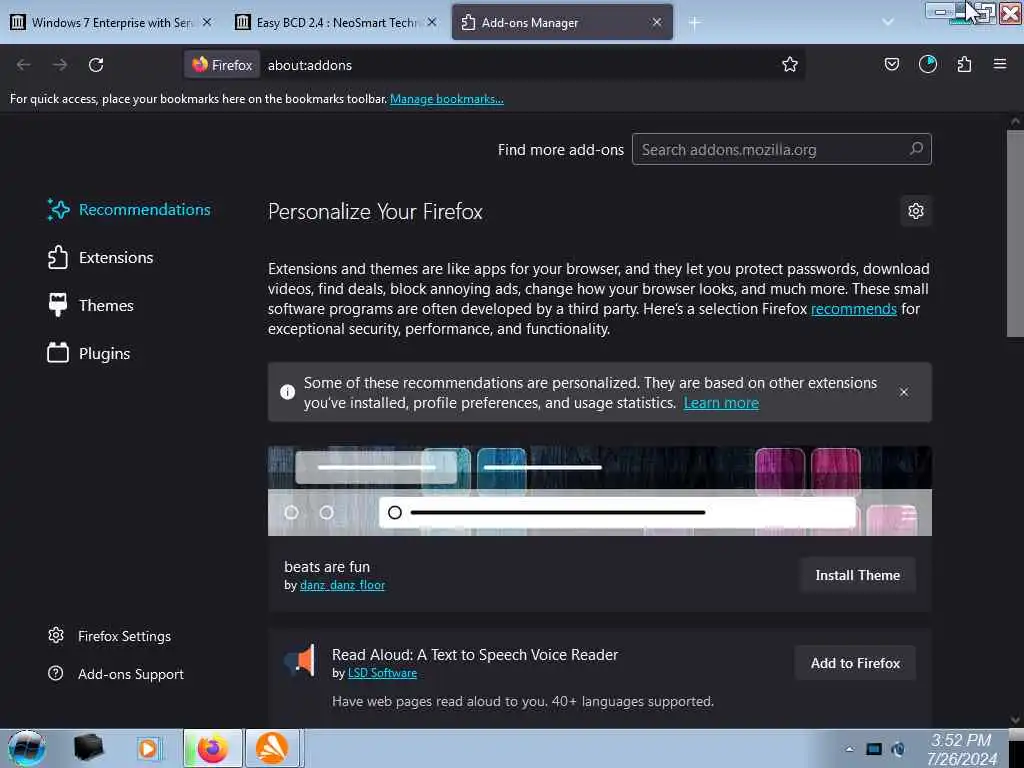The image size is (1024, 768).
Task: Select the Add-ons Manager tab
Action: [562, 22]
